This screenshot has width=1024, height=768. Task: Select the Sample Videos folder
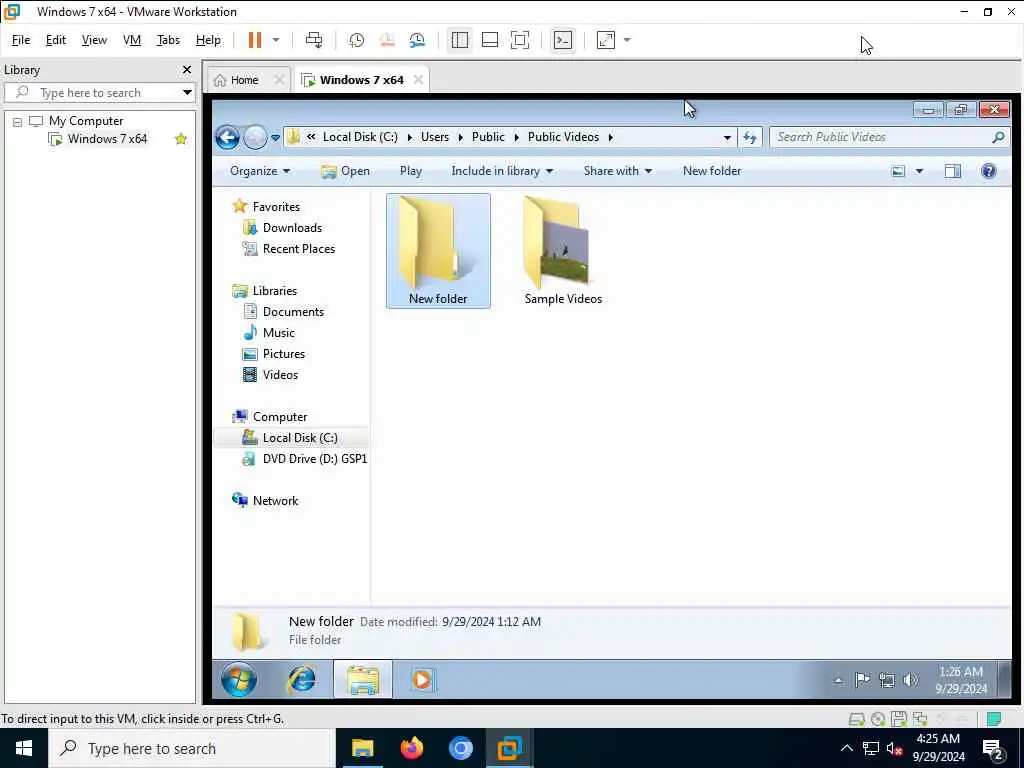[563, 251]
